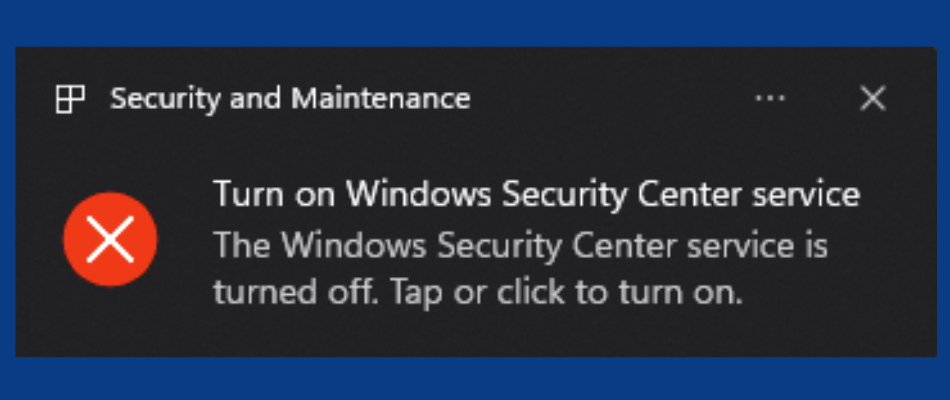
Task: Click the blue desktop background below the notification
Action: pos(475,380)
